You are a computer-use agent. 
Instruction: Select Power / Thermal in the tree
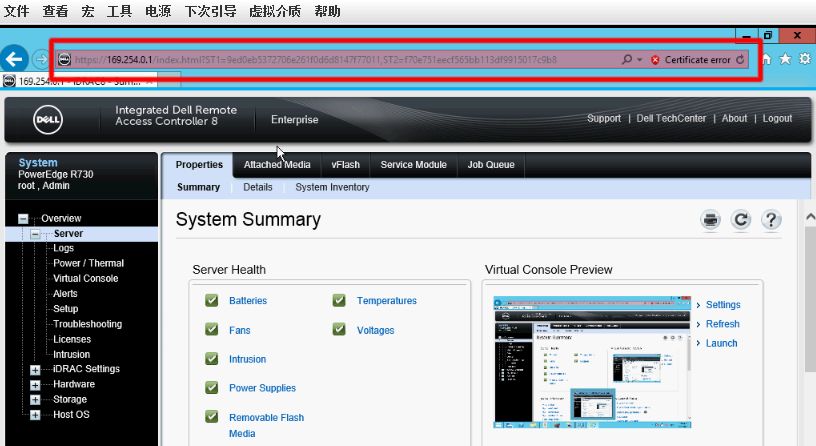[x=88, y=263]
